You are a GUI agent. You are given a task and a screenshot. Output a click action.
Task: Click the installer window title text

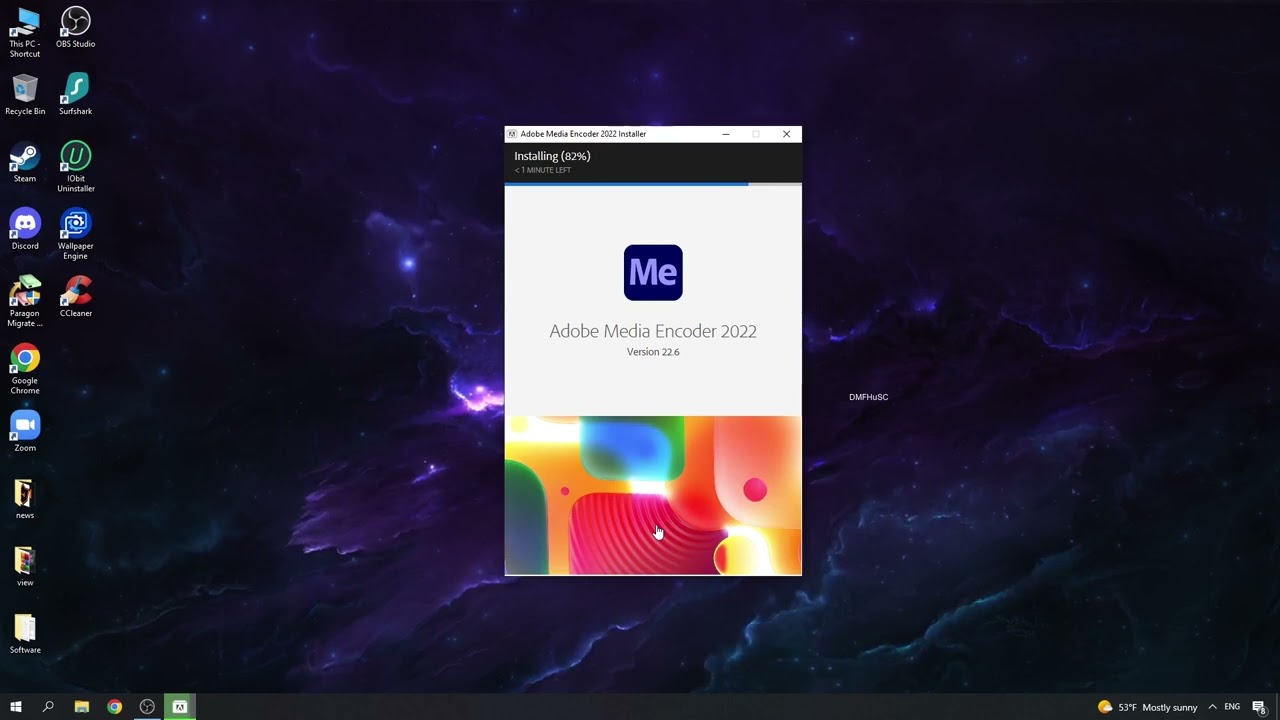[x=583, y=134]
